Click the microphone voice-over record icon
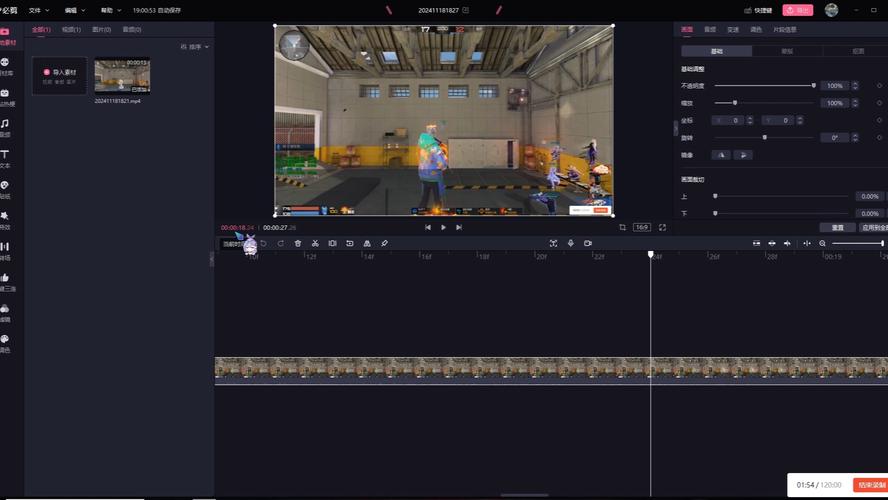The height and width of the screenshot is (500, 888). pyautogui.click(x=571, y=243)
